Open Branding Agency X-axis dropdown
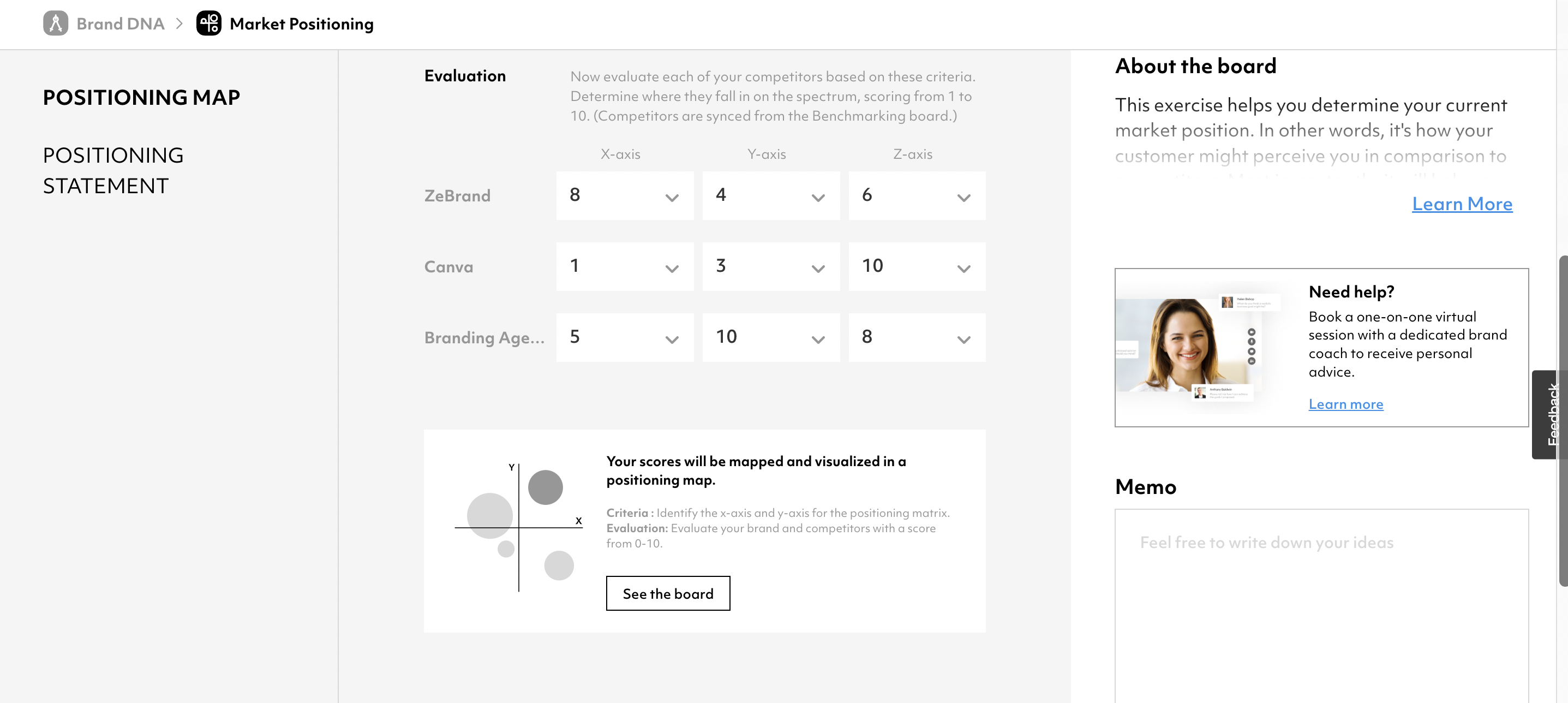Screen dimensions: 1568x703 (x=625, y=337)
